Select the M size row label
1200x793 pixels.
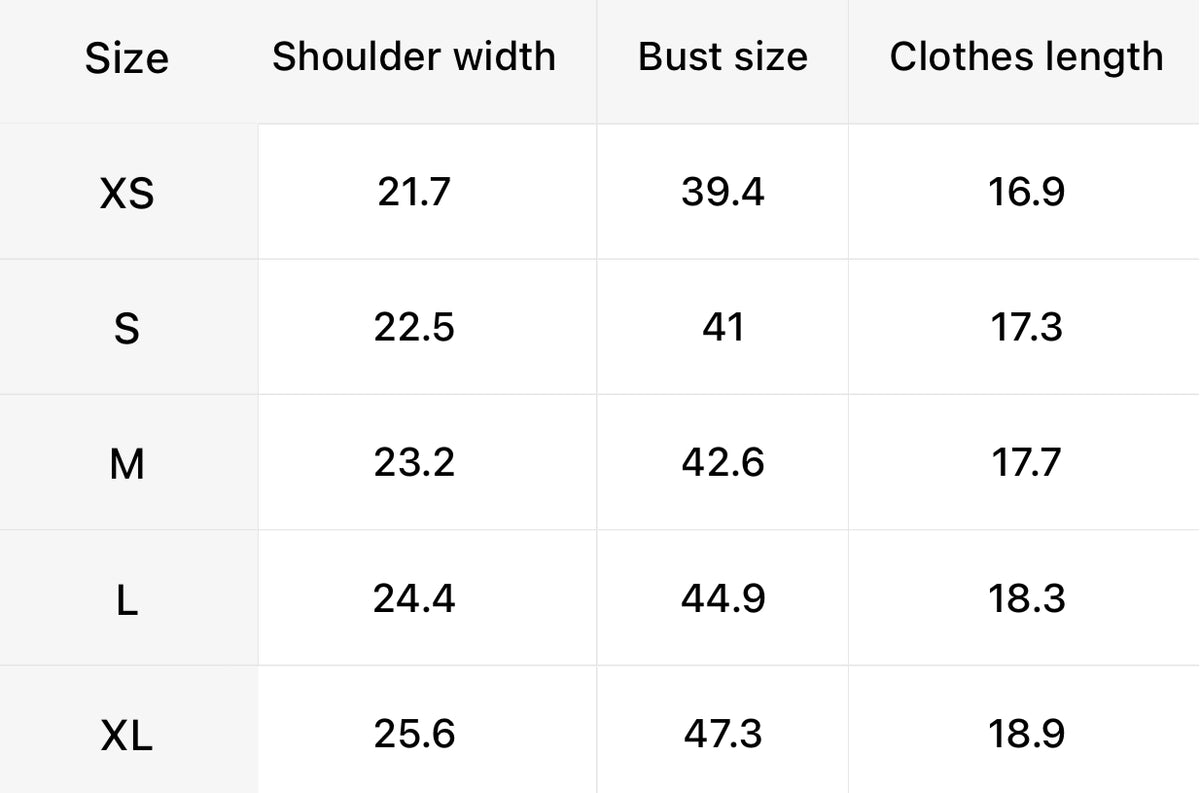[x=127, y=464]
